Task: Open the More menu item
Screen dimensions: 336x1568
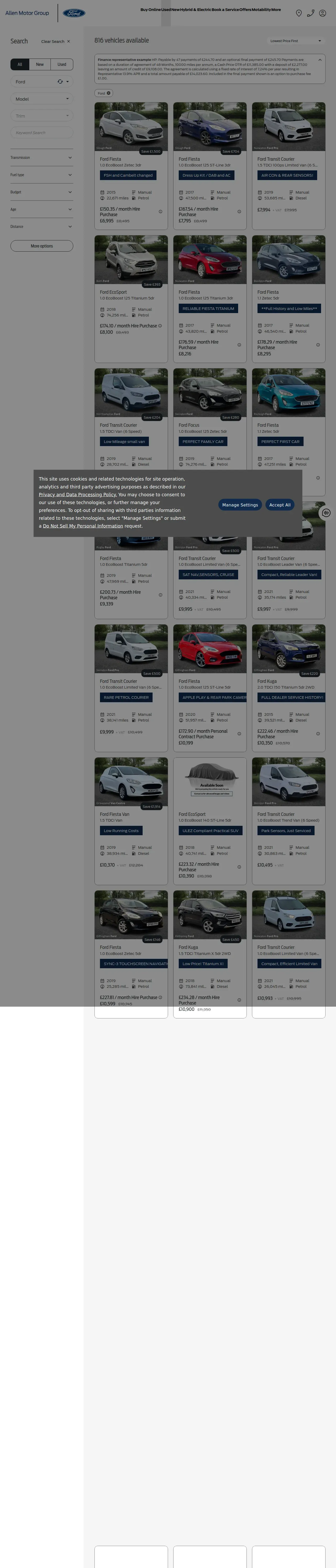Action: (x=276, y=10)
